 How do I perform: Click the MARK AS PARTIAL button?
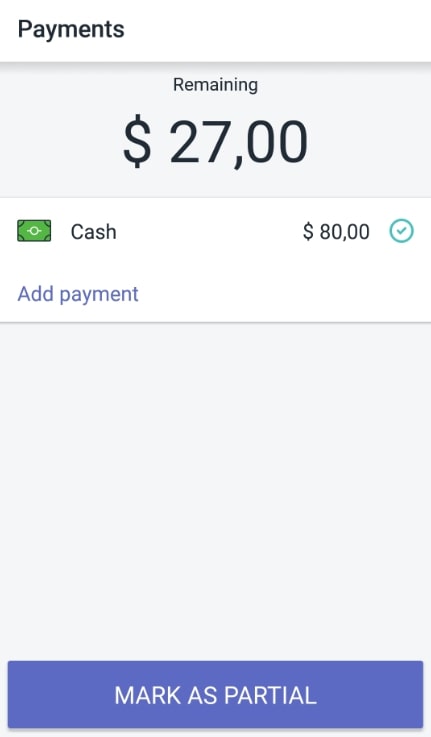215,694
